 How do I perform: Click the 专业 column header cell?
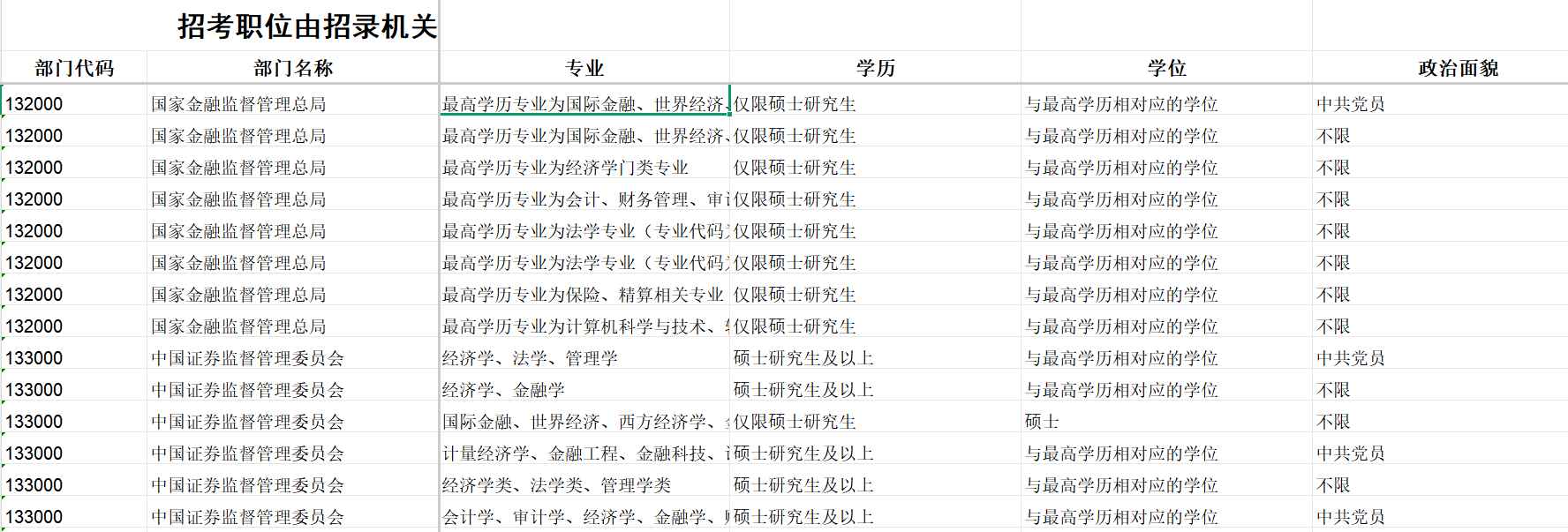pos(584,68)
